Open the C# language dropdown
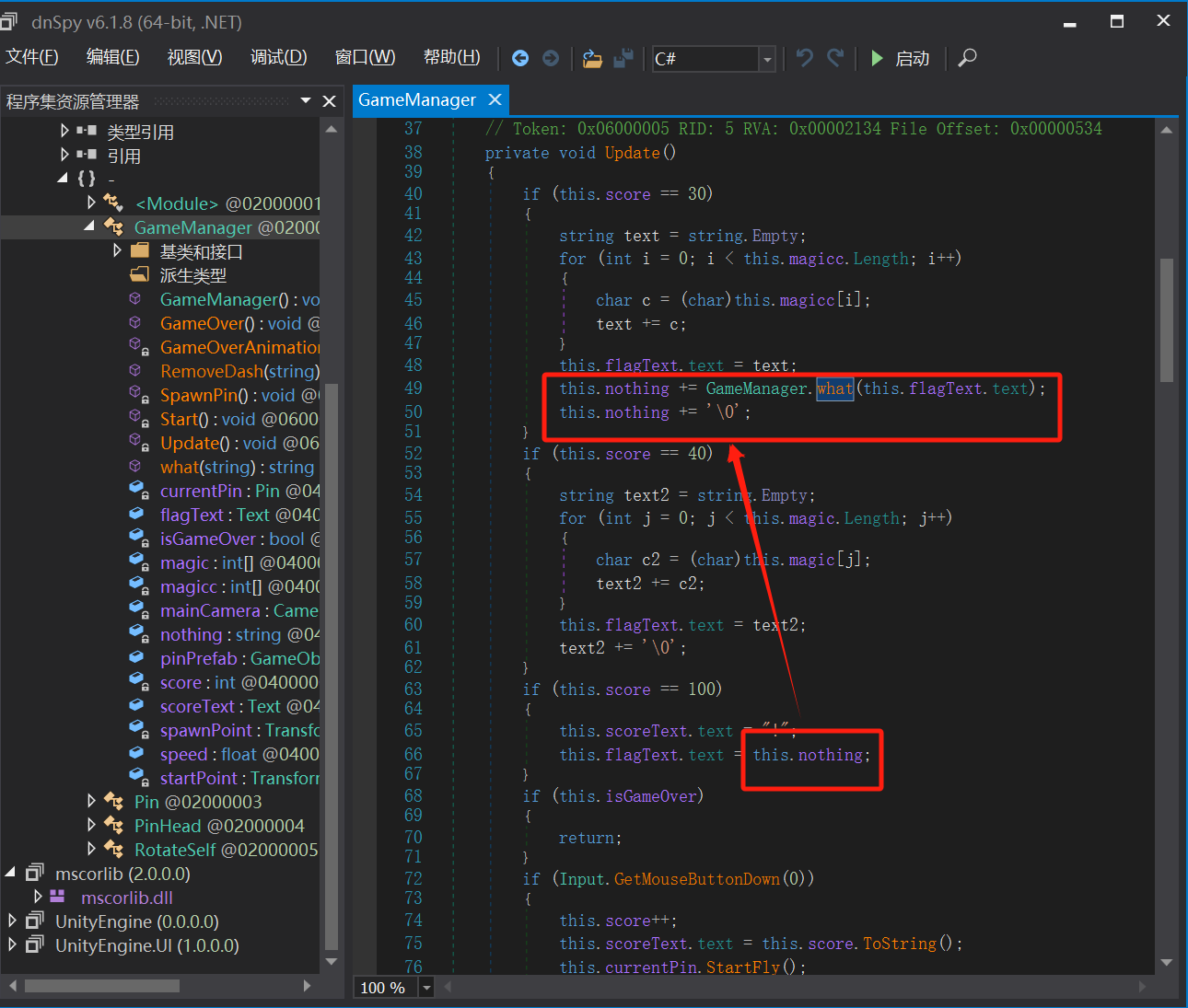 [766, 59]
